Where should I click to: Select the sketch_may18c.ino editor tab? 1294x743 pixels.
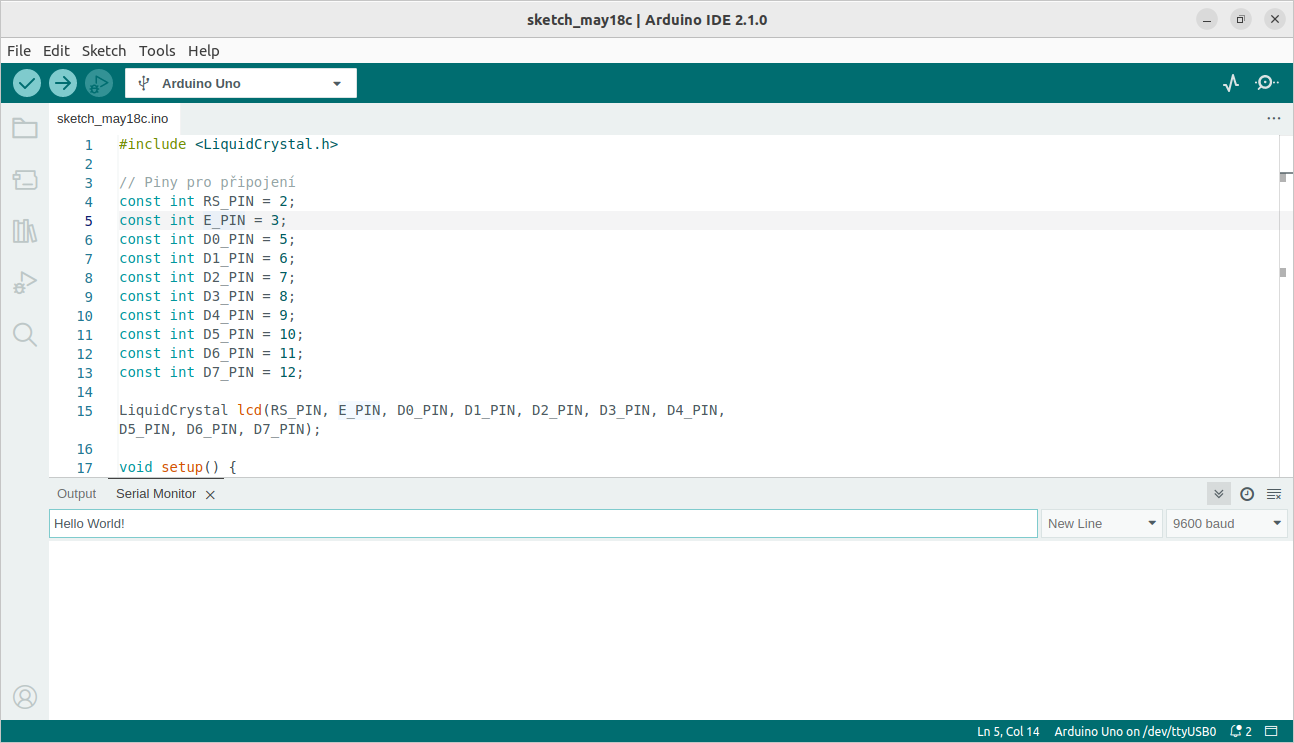coord(113,119)
